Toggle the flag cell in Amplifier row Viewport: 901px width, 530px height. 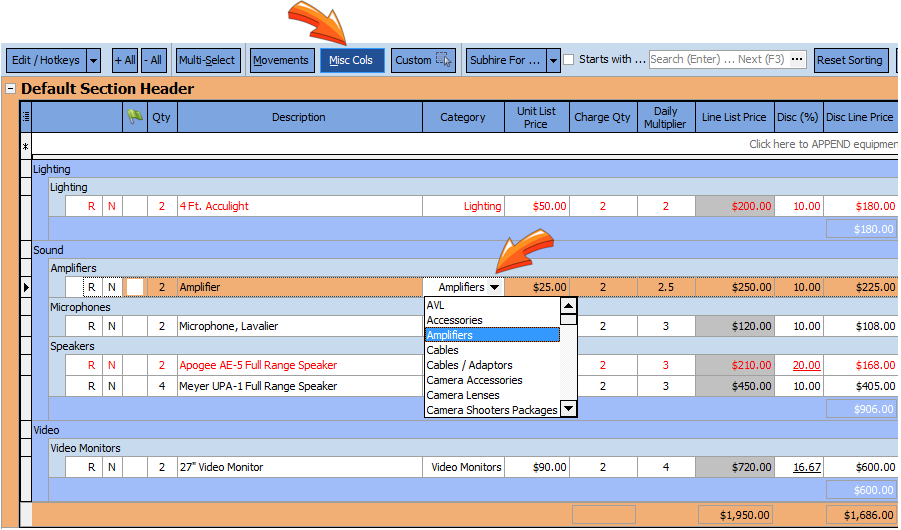[x=135, y=287]
